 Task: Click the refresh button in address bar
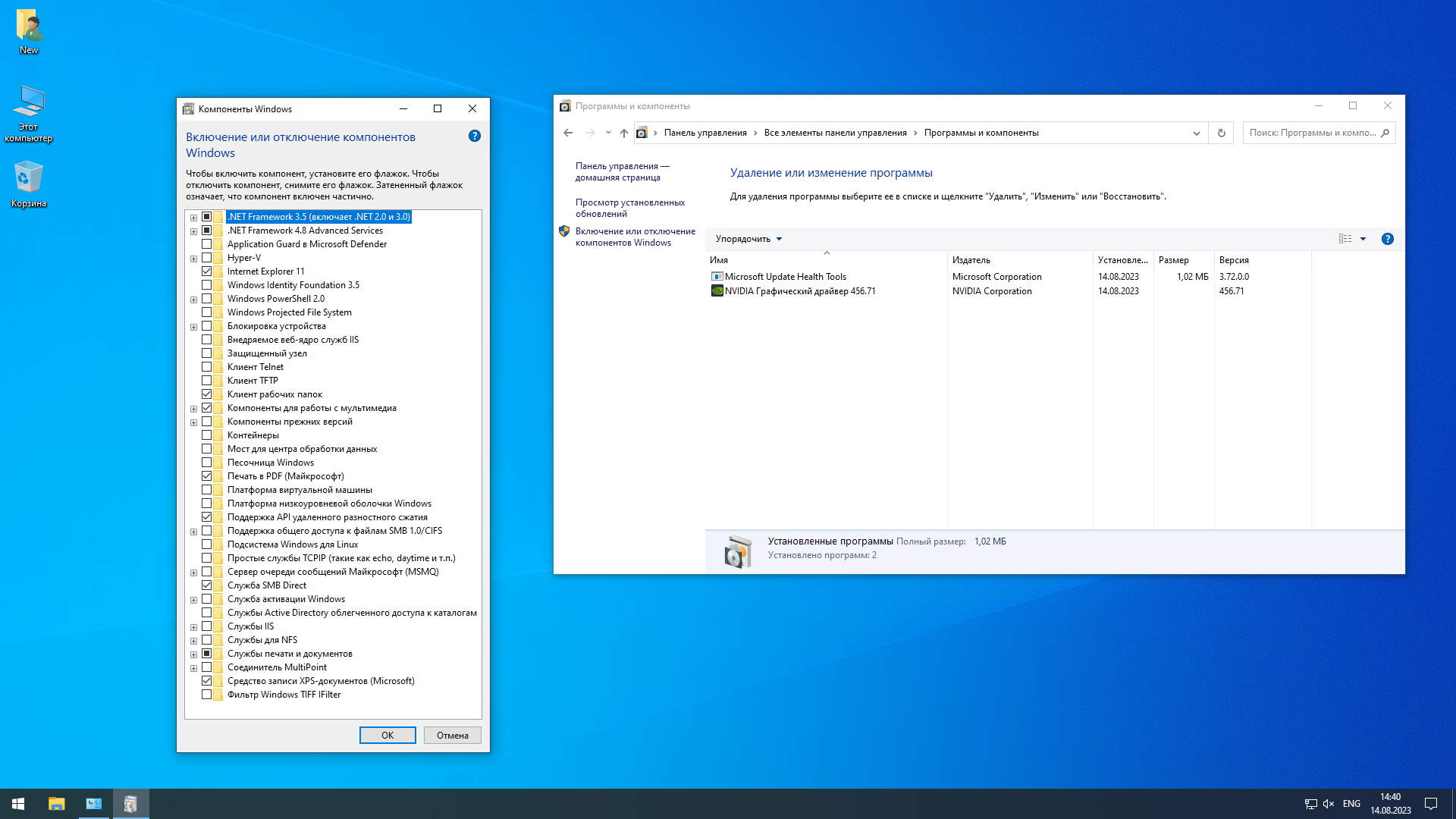[1221, 133]
